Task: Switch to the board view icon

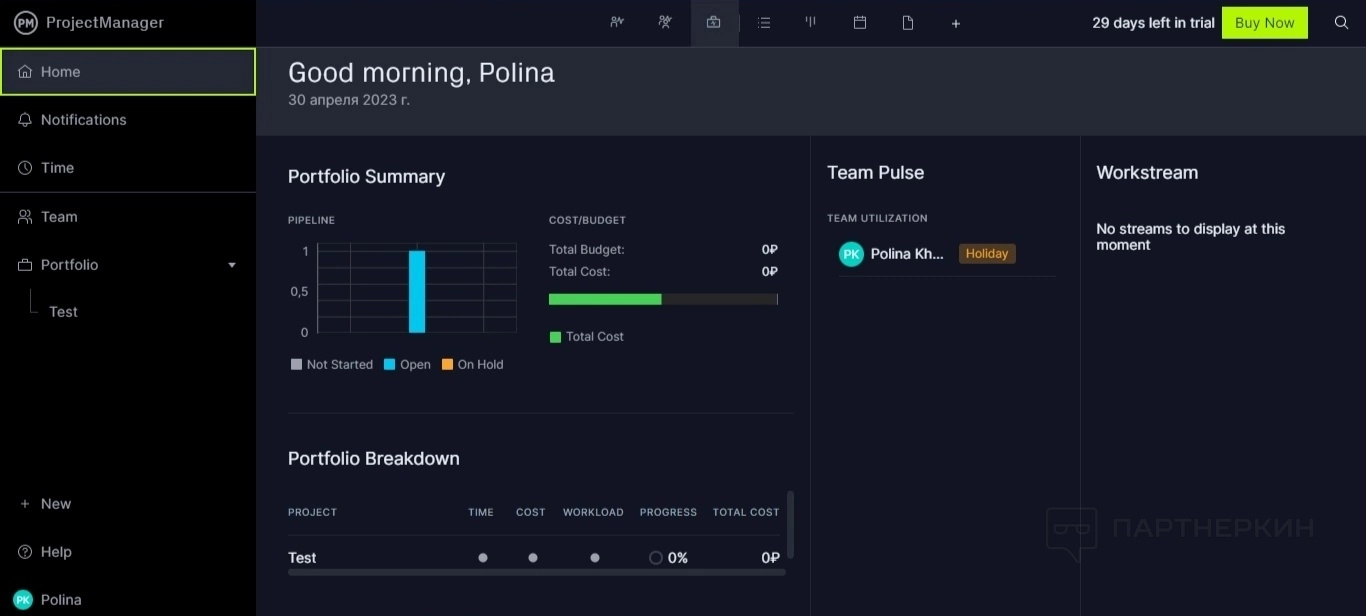Action: tap(811, 23)
